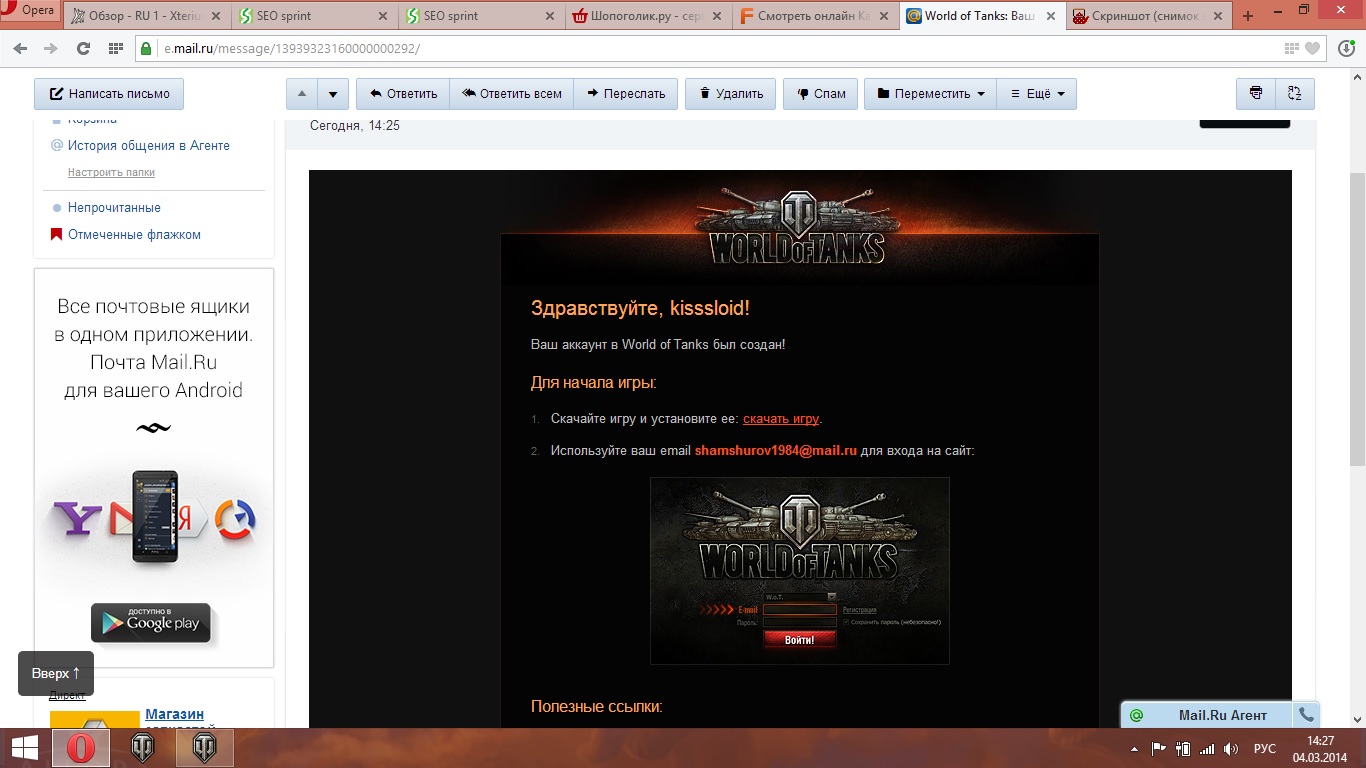Print the message with printer icon
Screen dimensions: 1366x768
(1256, 94)
